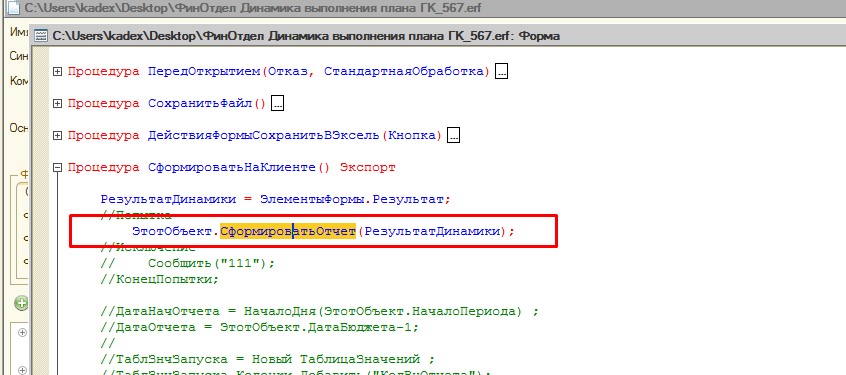
Task: Expand the ДействияФормыСохранитьВЭксель procedure block
Action: click(x=57, y=136)
